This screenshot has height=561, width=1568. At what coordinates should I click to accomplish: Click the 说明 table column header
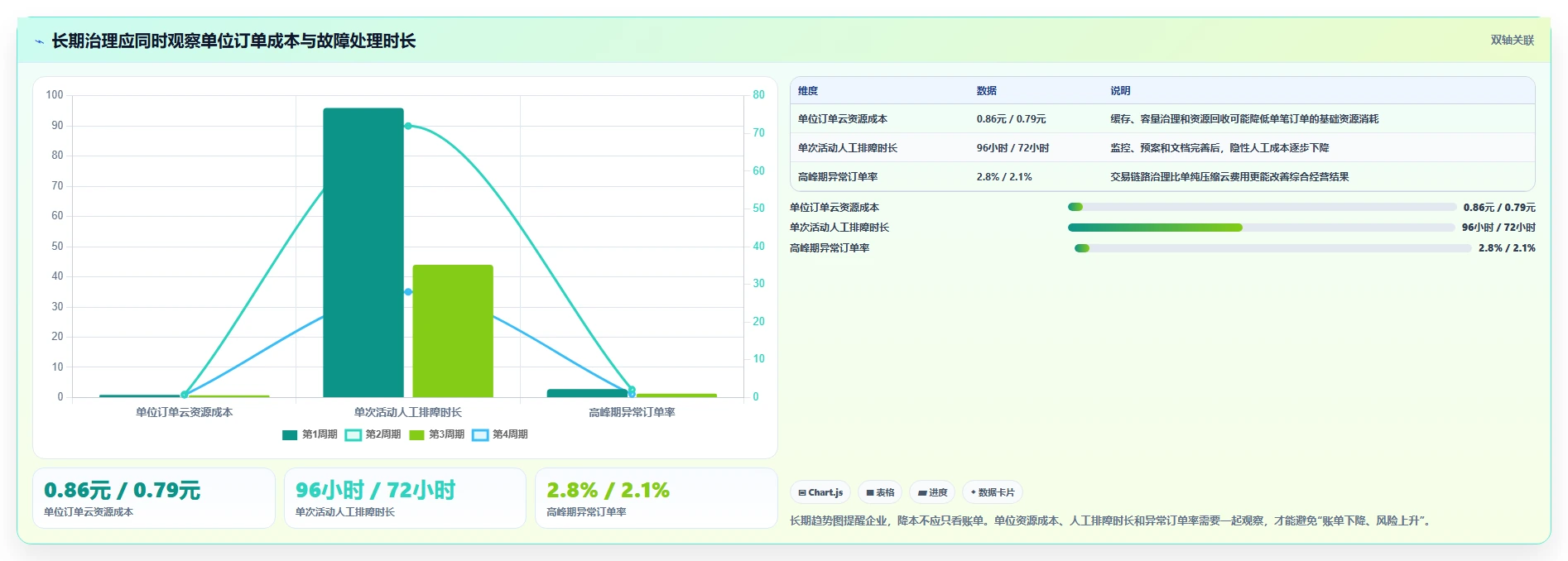point(1120,91)
